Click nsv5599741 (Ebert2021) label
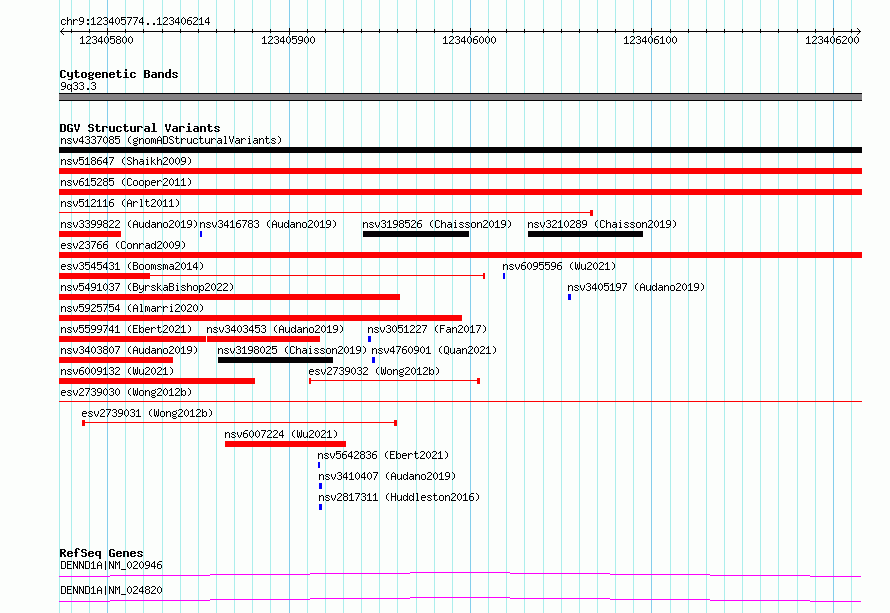 126,329
